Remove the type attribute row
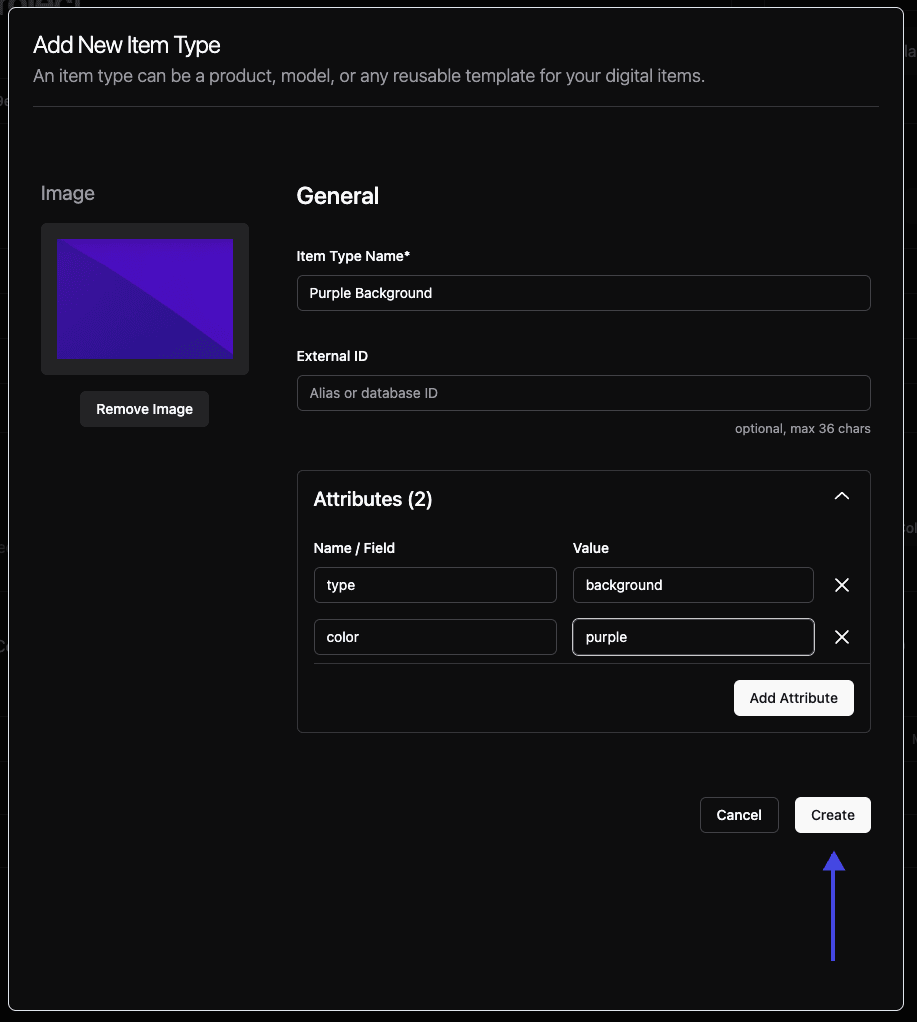This screenshot has width=917, height=1022. click(x=842, y=585)
